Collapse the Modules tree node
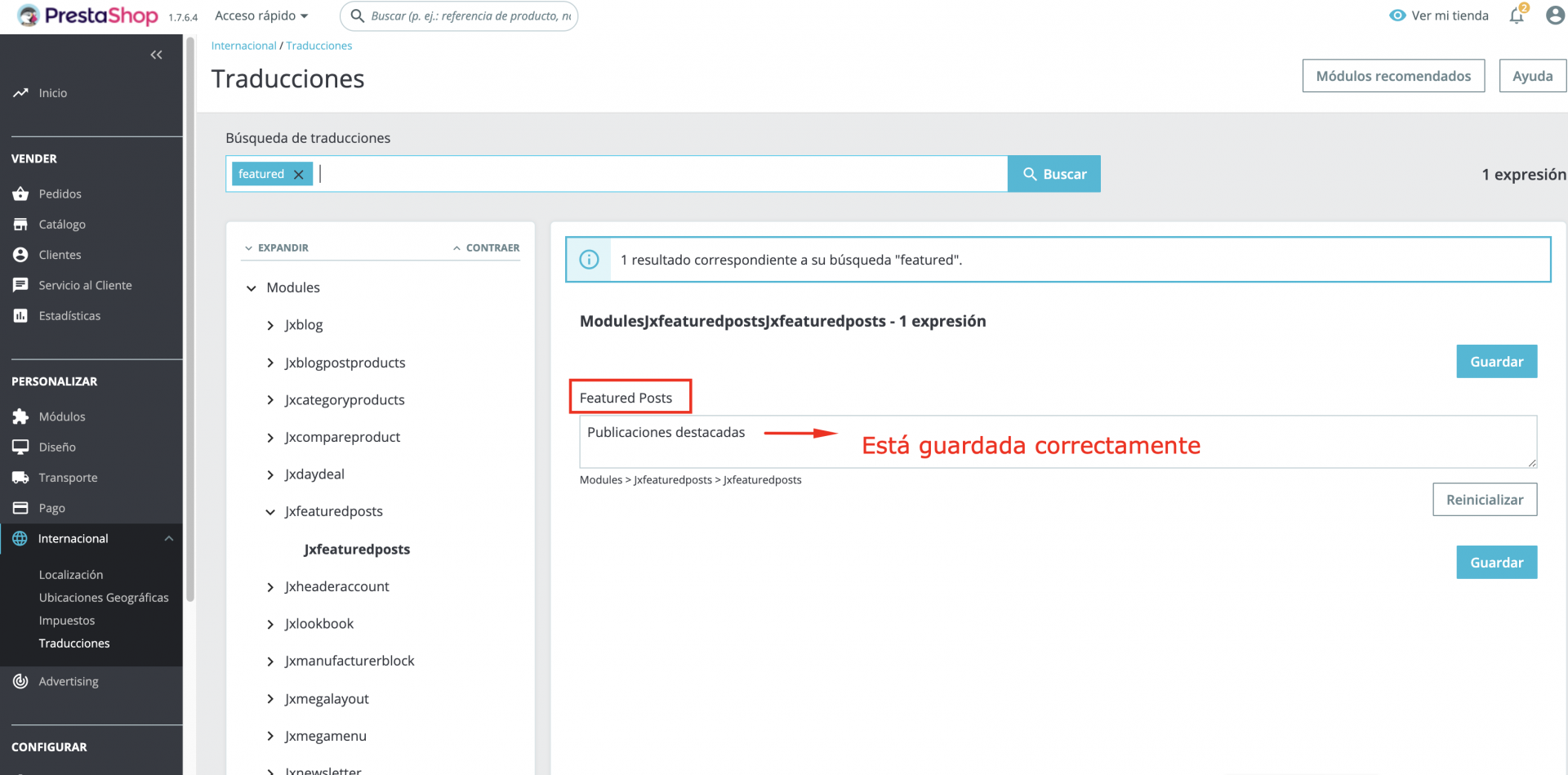The image size is (1568, 775). pos(252,288)
